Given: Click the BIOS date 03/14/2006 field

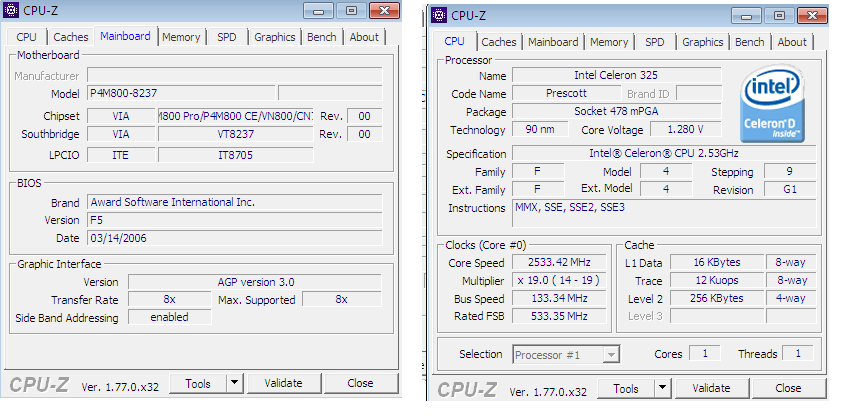Looking at the screenshot, I should (235, 238).
